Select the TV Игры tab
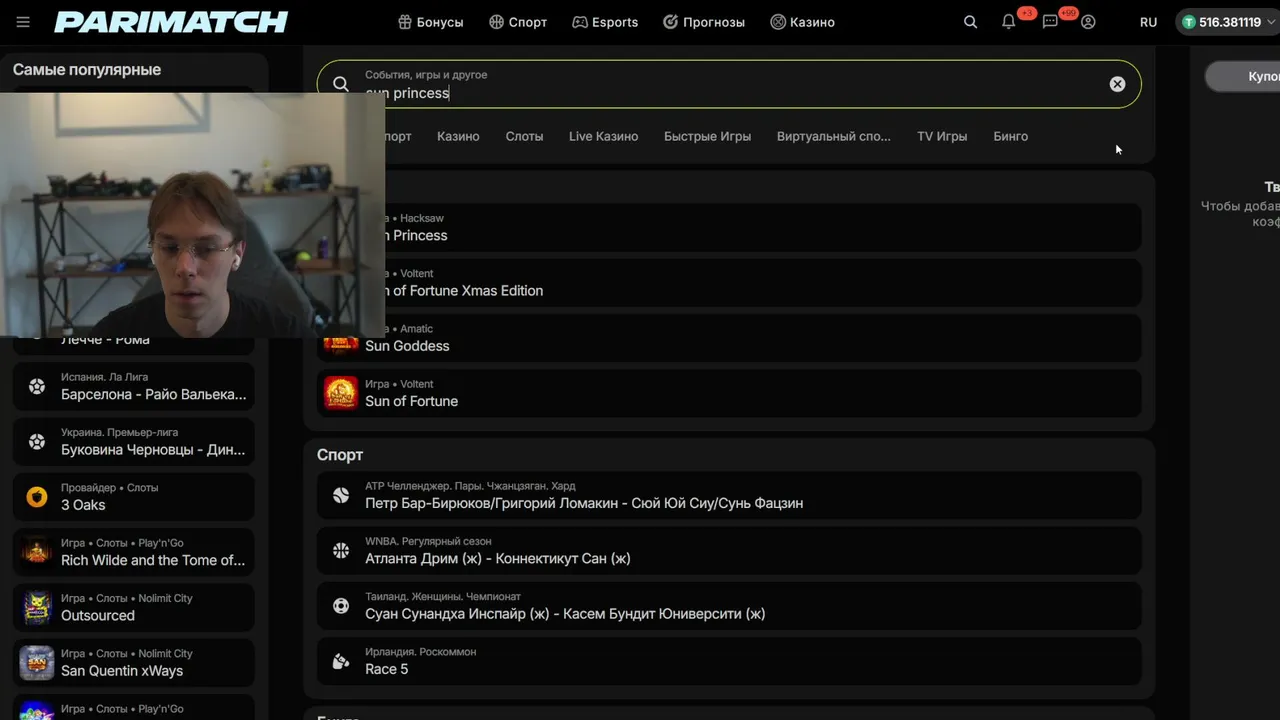 (x=942, y=136)
